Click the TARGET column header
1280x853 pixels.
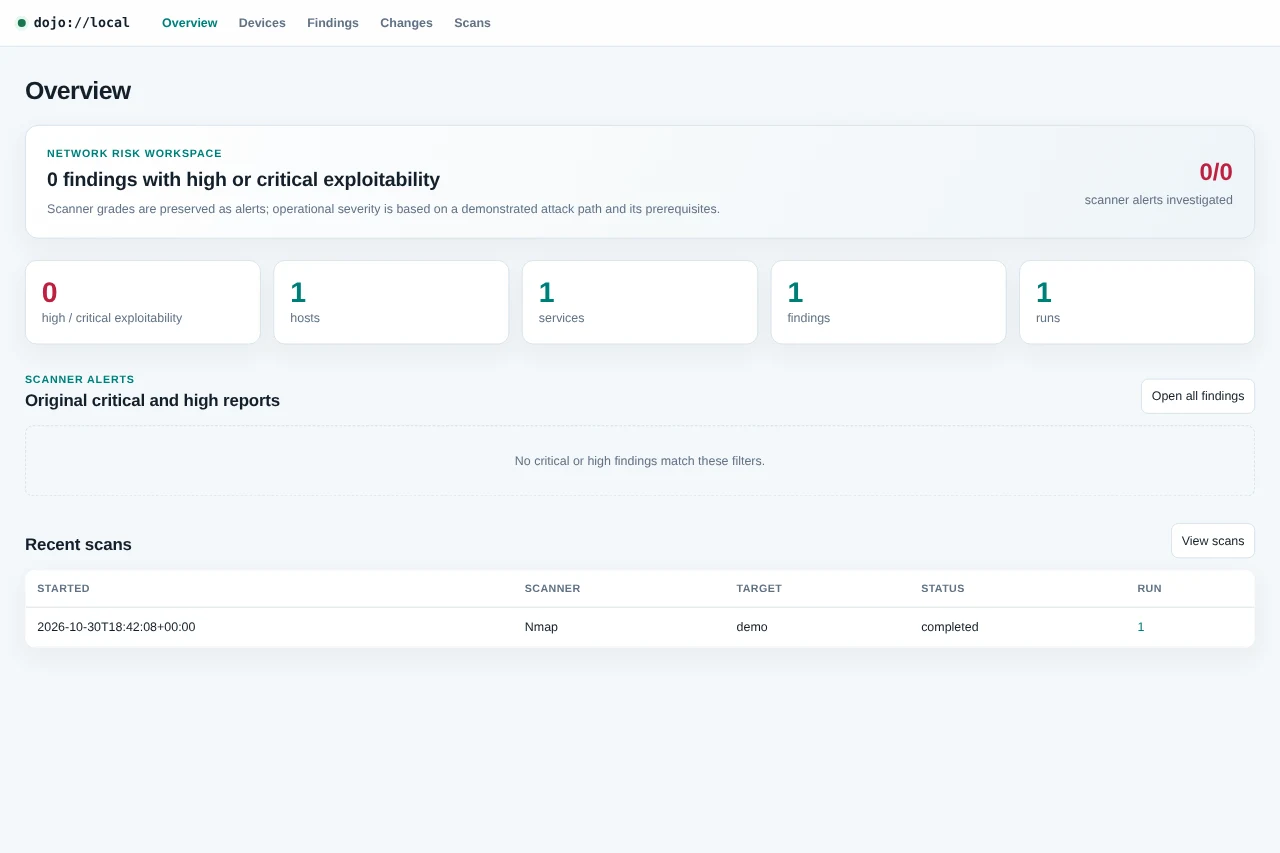coord(759,589)
